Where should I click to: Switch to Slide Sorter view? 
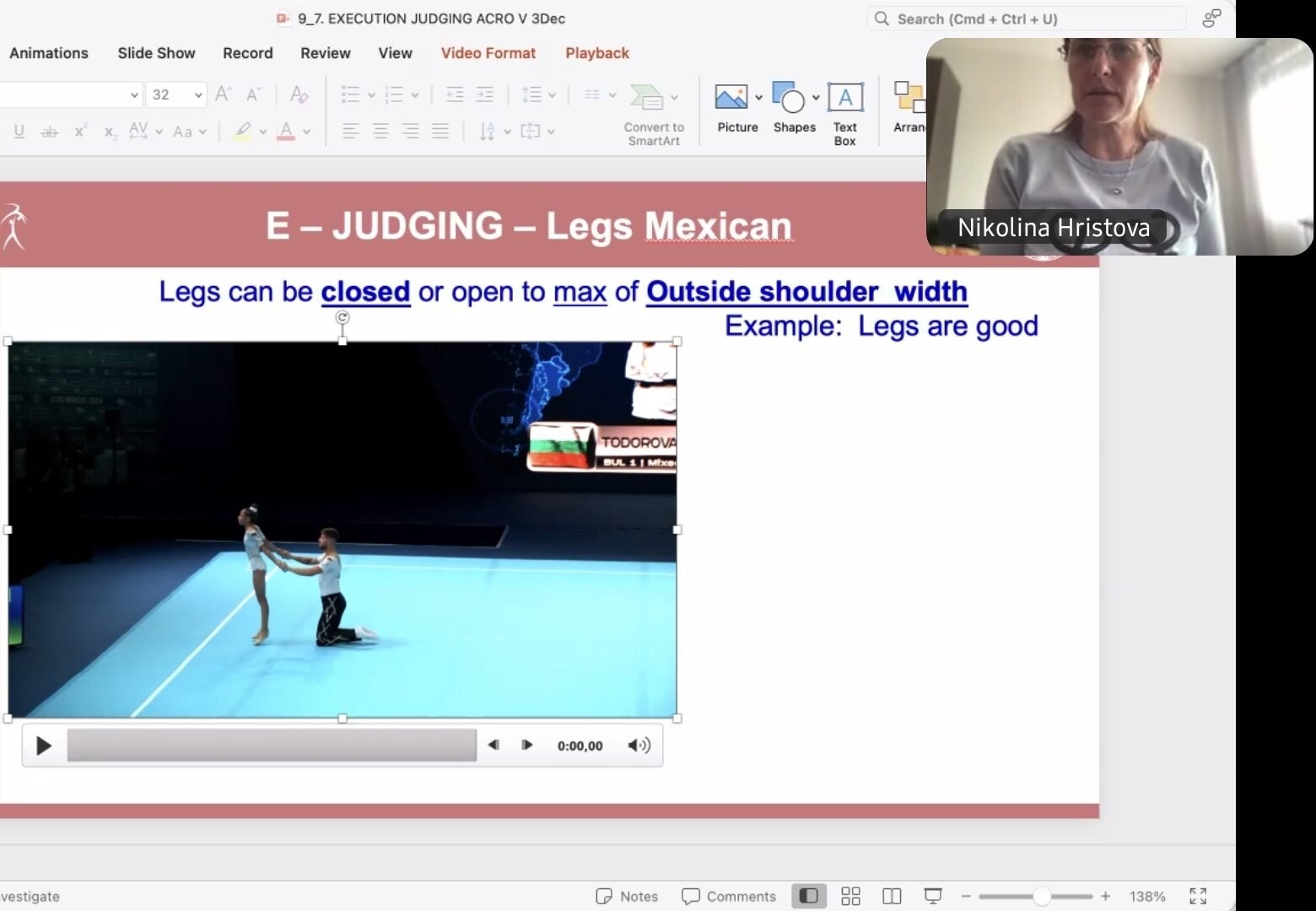[850, 896]
